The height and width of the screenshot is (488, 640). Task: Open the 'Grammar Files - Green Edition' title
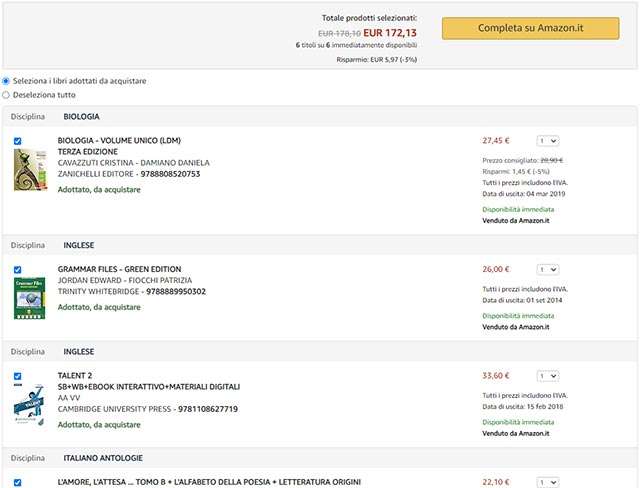coord(119,269)
